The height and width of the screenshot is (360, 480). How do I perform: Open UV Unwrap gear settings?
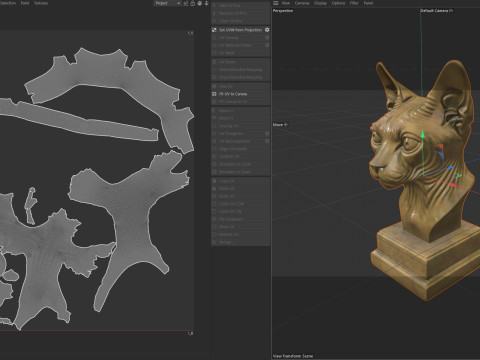click(267, 38)
